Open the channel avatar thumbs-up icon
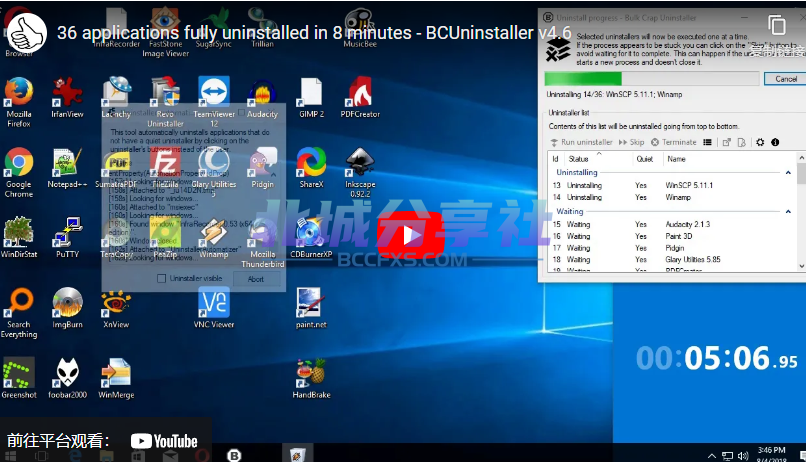 pos(27,33)
